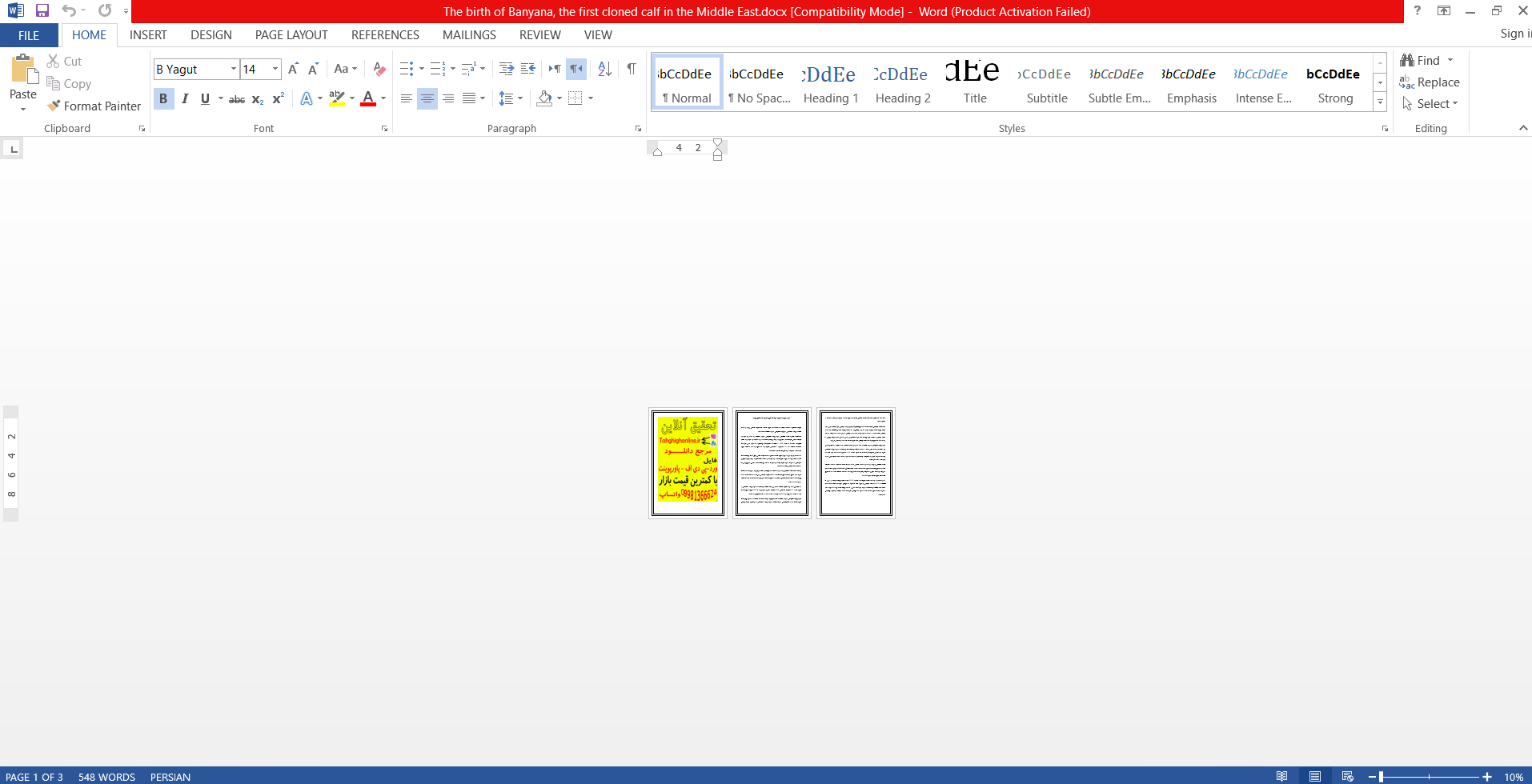Switch to Print Layout view in status bar

[1315, 776]
